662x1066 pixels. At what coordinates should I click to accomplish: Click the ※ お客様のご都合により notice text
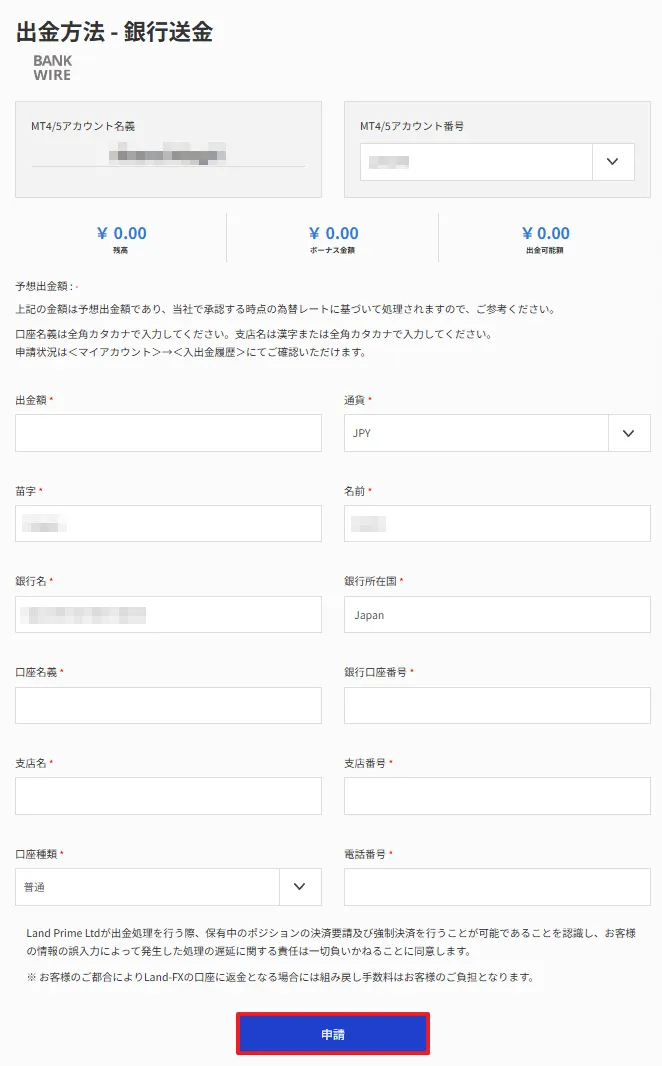coord(281,977)
